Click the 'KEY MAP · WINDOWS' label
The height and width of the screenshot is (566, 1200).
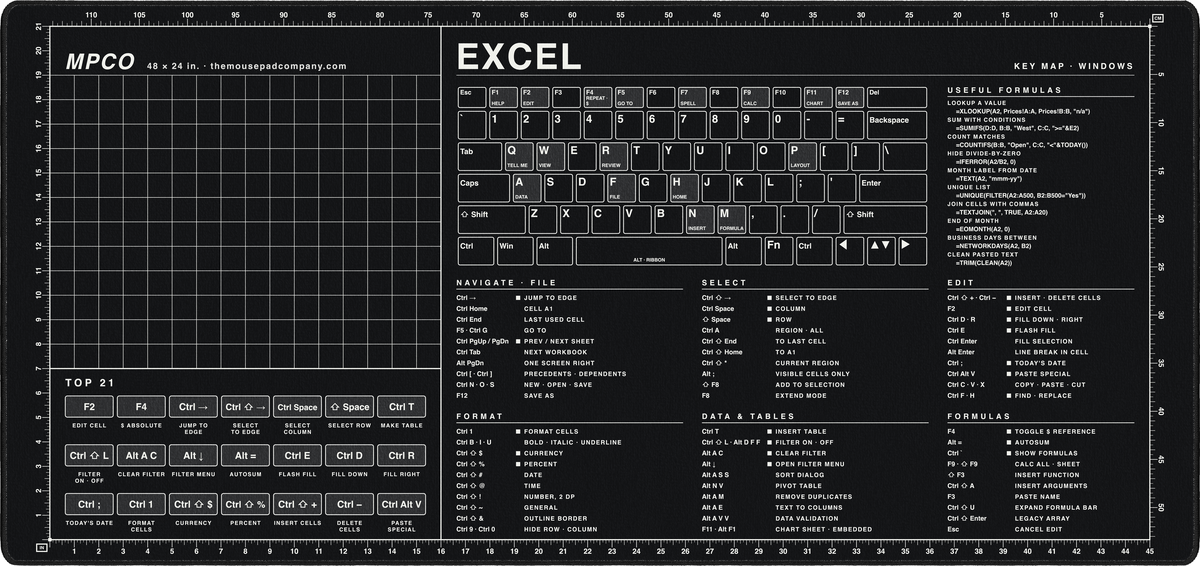point(1073,67)
